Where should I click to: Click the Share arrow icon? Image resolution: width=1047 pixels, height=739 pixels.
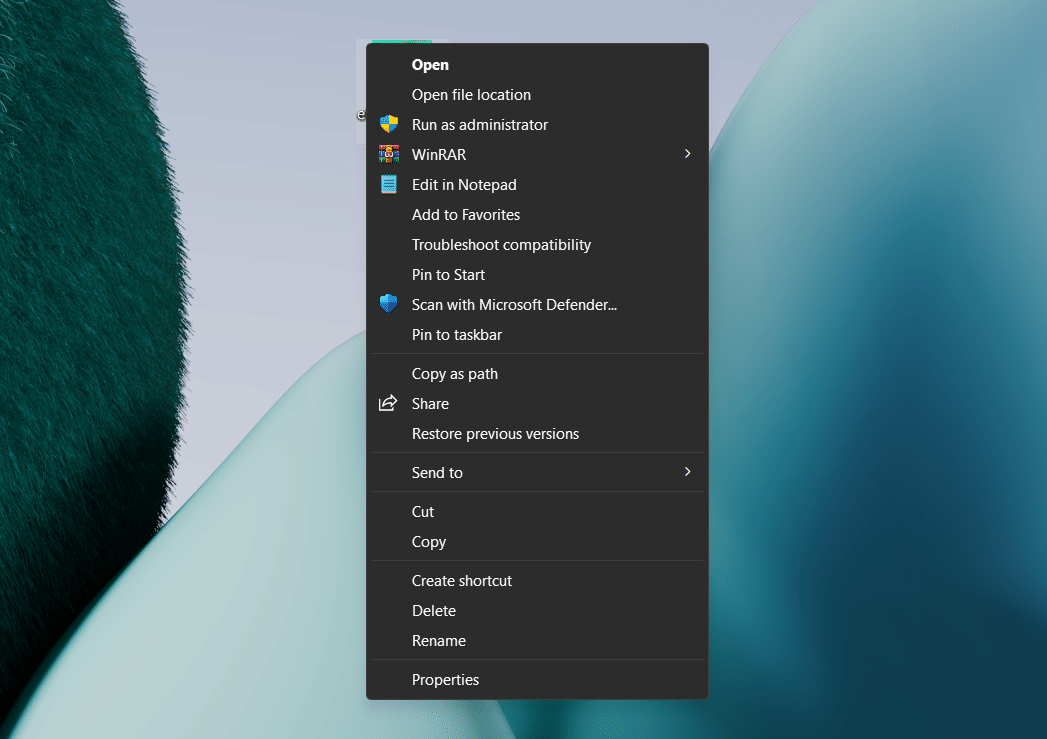pos(388,403)
